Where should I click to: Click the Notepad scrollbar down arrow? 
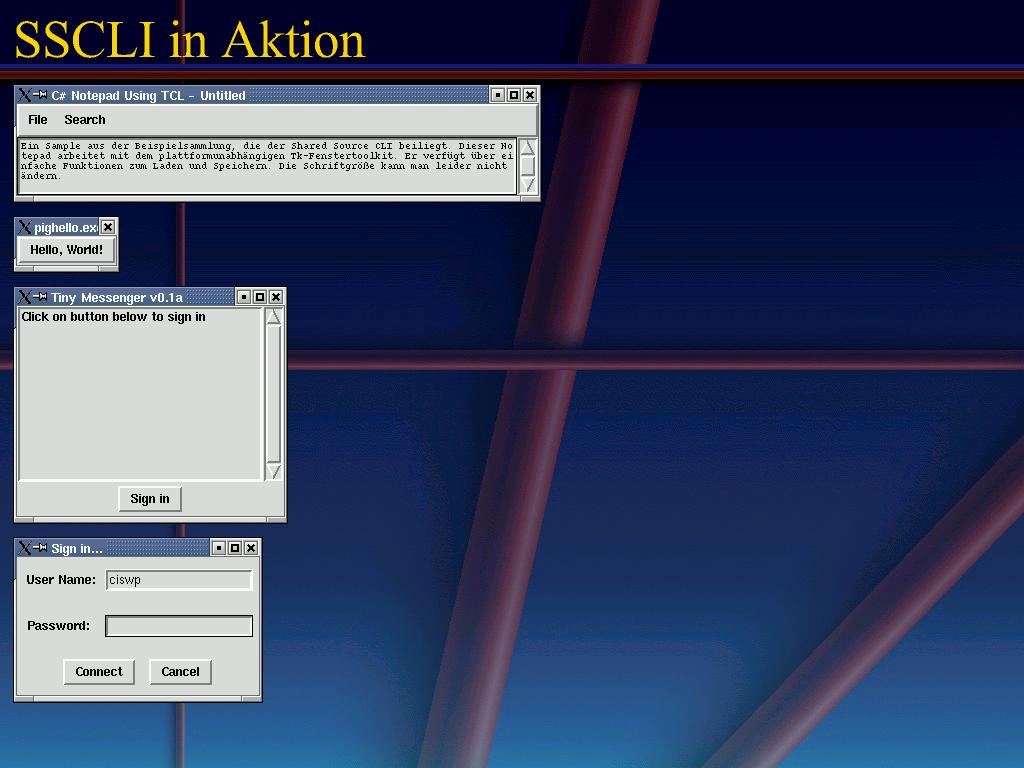click(528, 185)
